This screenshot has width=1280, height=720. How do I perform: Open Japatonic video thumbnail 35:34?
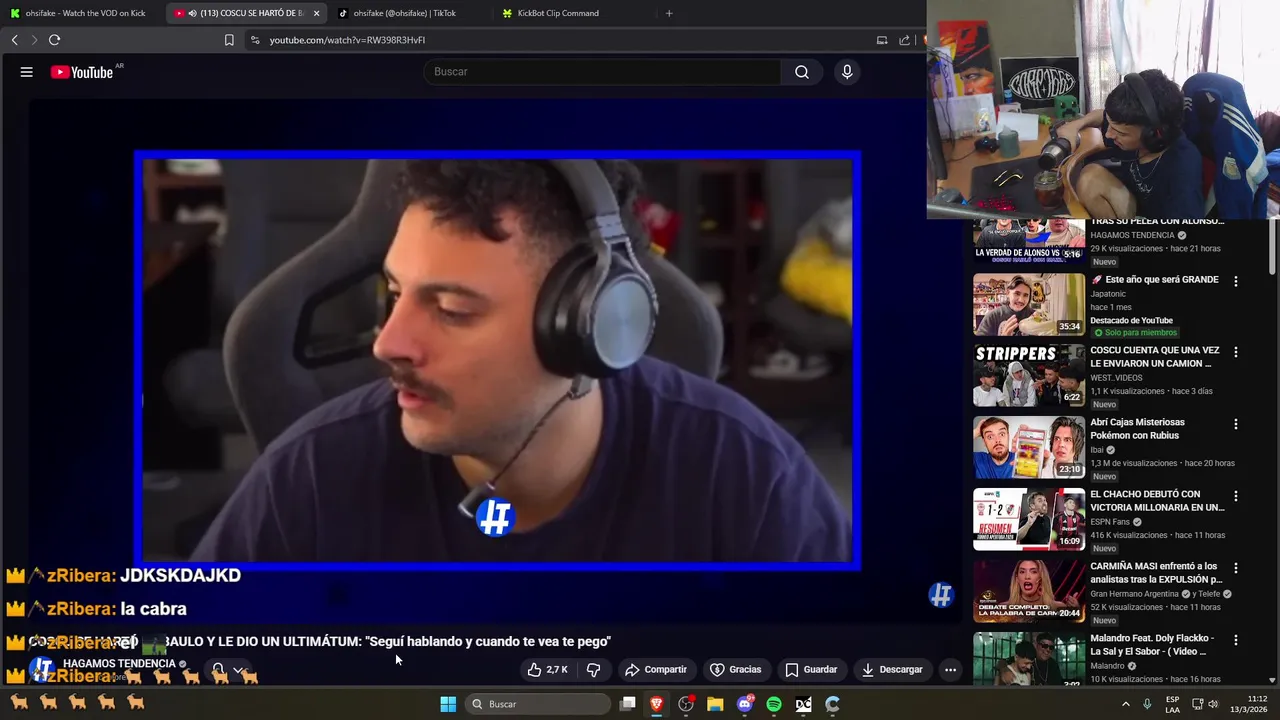click(x=1029, y=304)
